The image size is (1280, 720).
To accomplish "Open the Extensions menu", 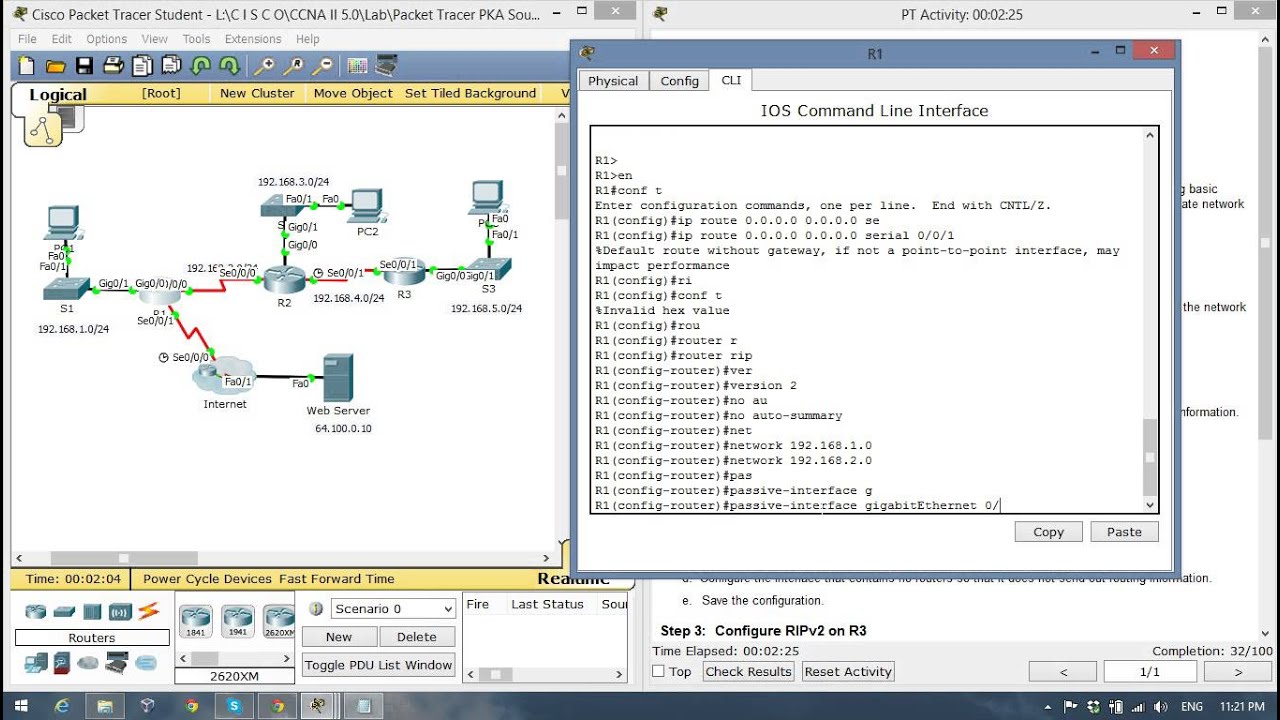I will pos(253,39).
